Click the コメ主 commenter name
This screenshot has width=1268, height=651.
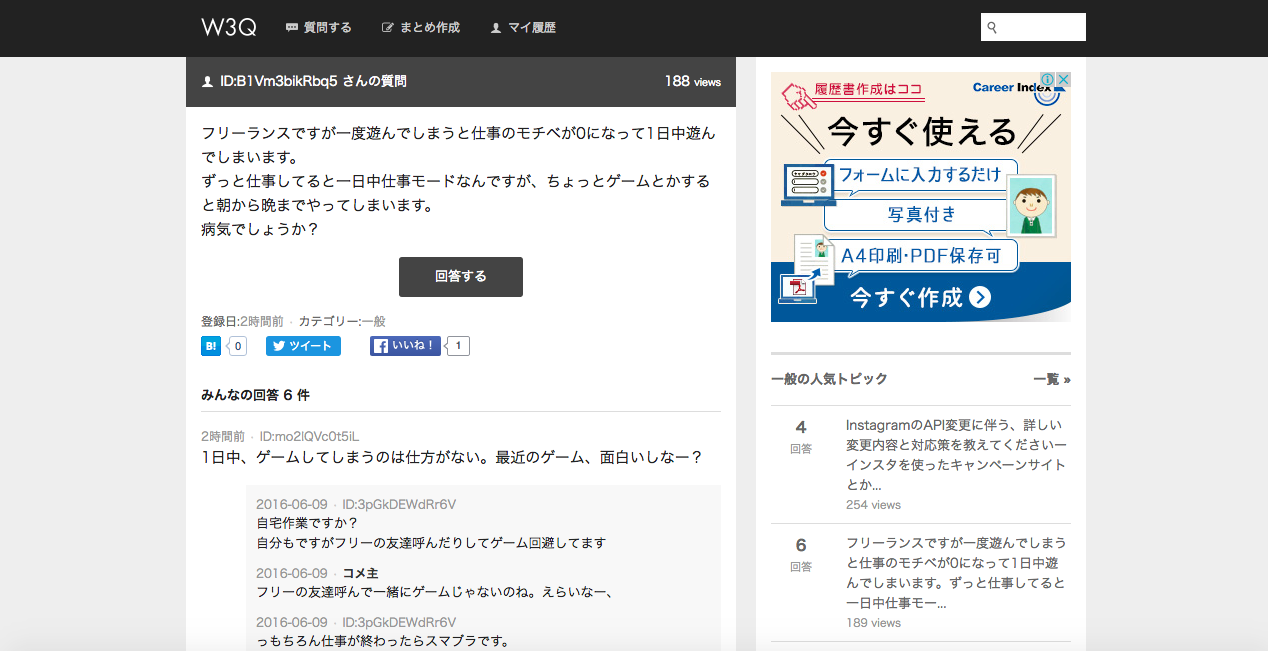click(x=360, y=574)
